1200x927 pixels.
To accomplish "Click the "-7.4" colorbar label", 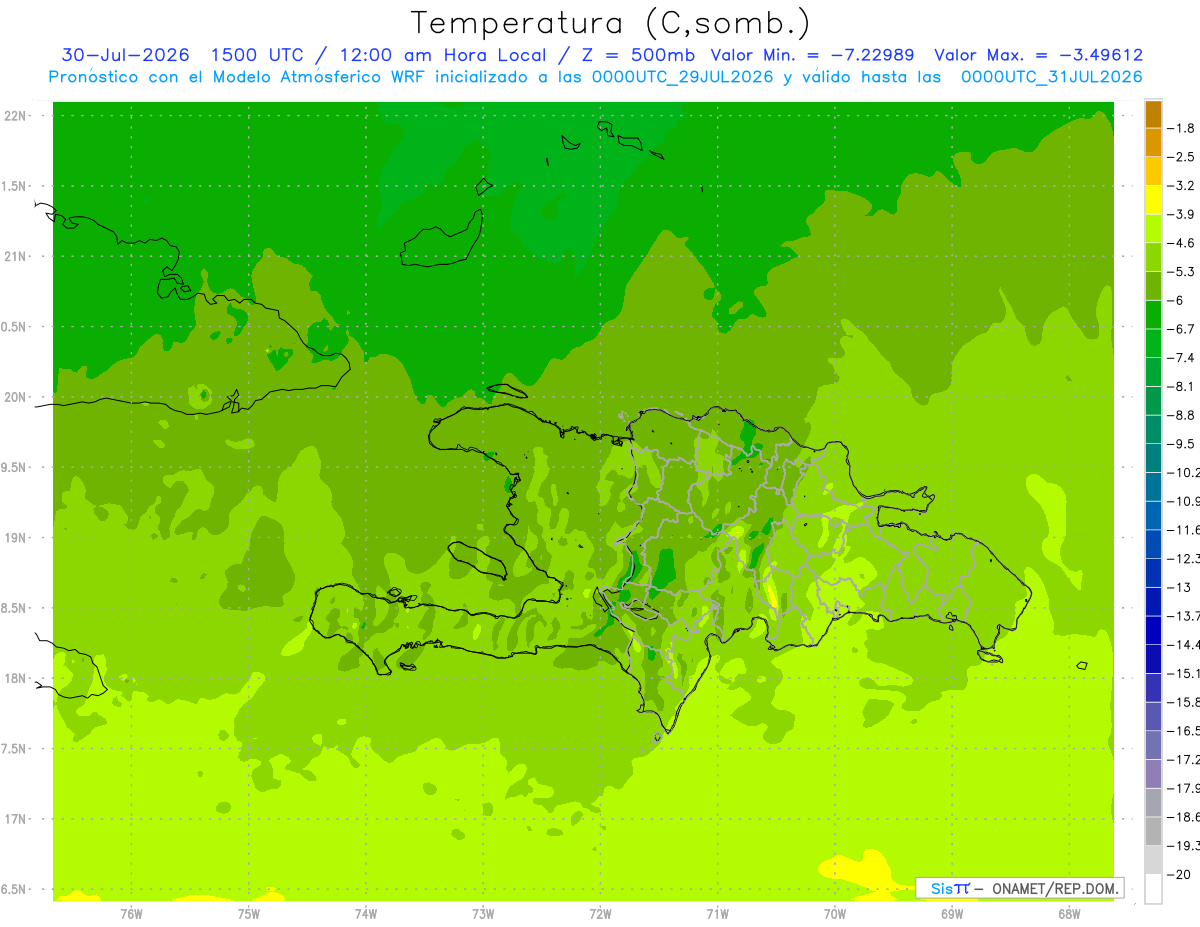I will pos(1182,358).
